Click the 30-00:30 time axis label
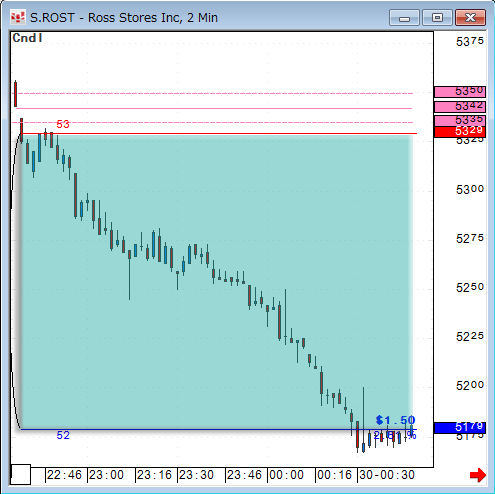 tap(387, 475)
